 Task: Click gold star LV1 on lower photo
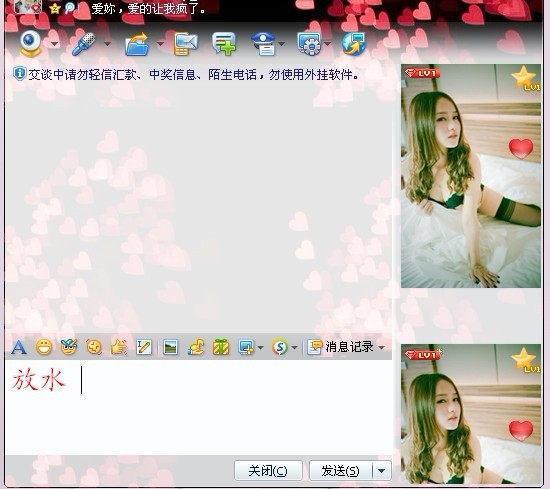525,360
